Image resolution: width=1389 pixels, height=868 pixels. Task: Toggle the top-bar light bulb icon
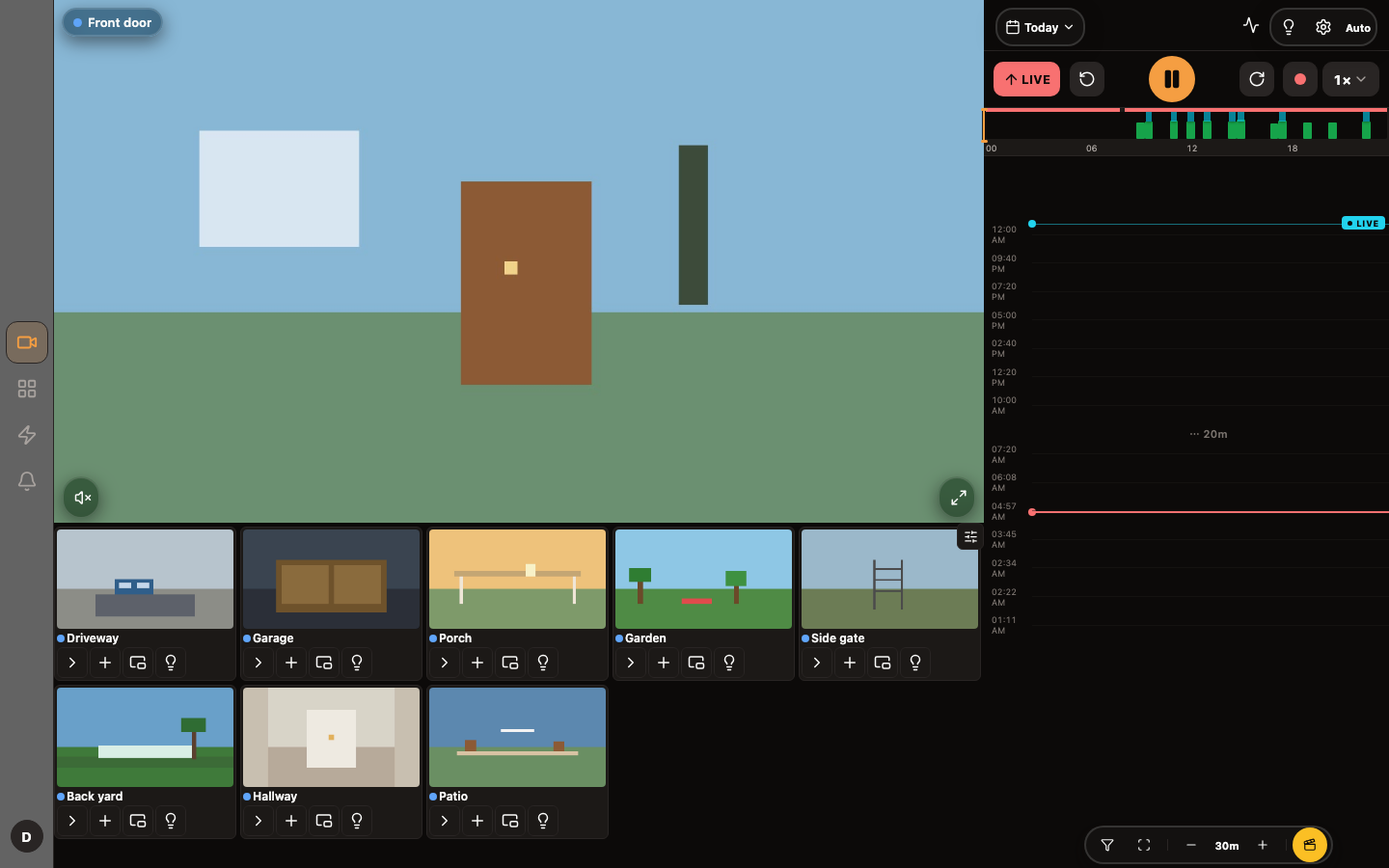click(1289, 27)
